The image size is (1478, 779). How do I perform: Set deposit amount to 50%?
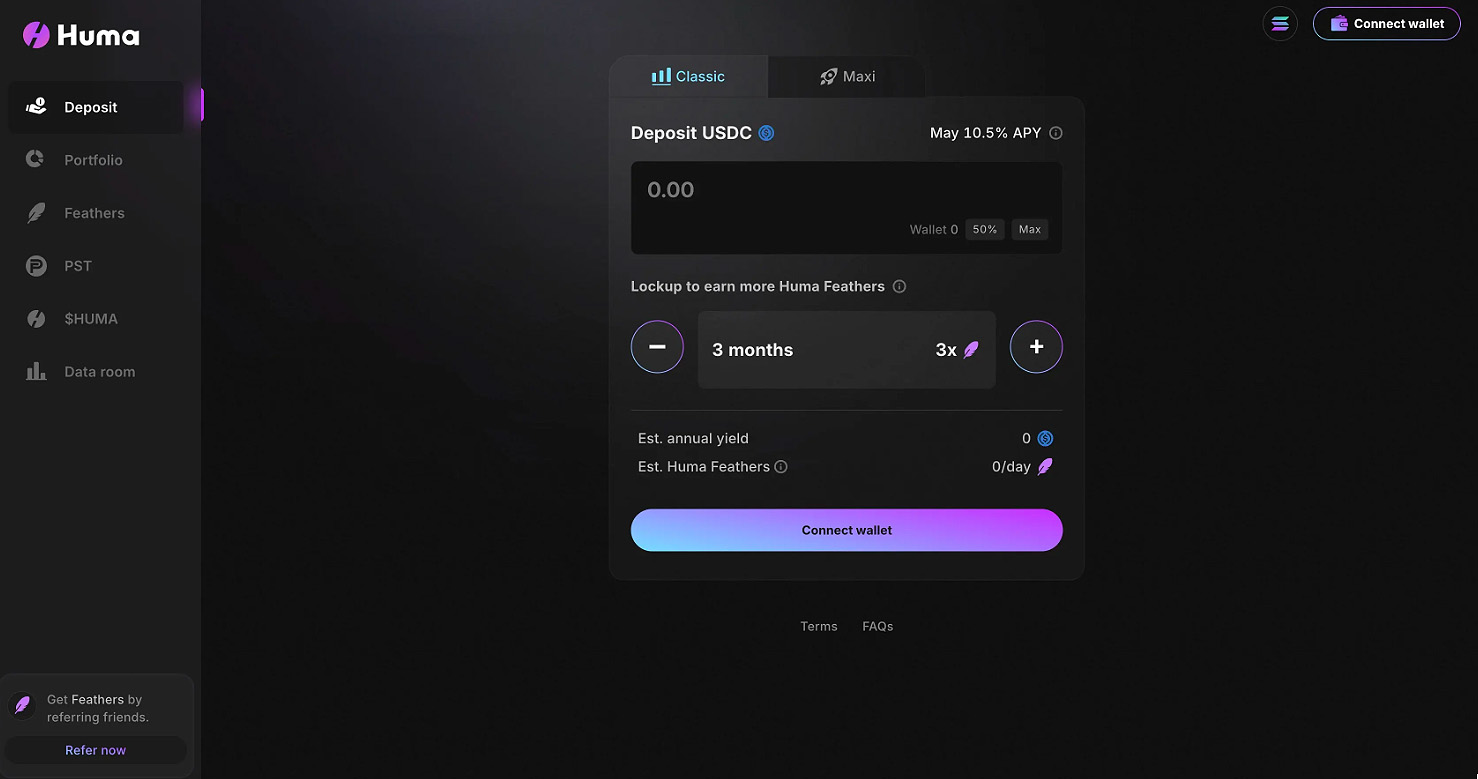pyautogui.click(x=985, y=230)
